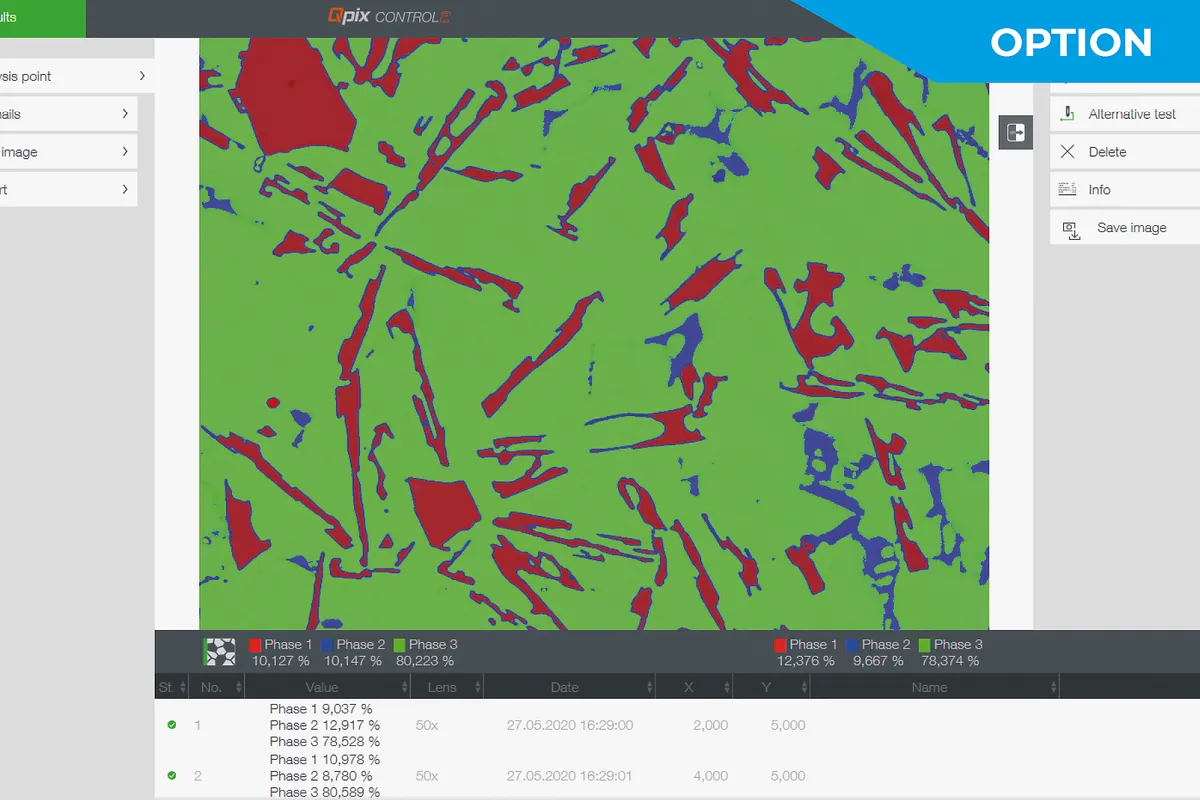Viewport: 1200px width, 800px height.
Task: Click the phase pattern thumbnail icon
Action: tap(219, 652)
